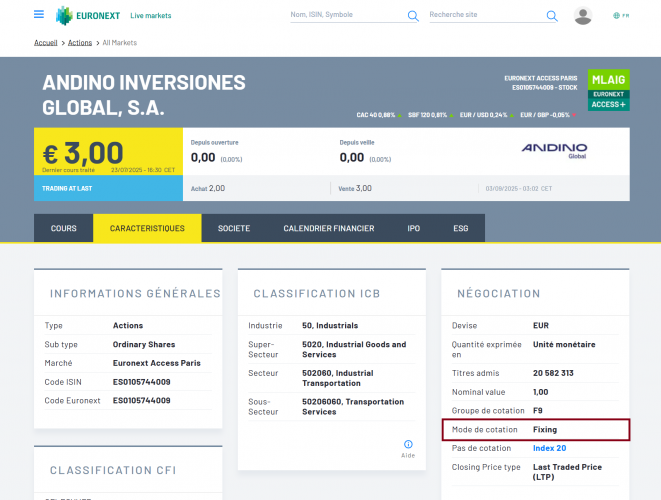
Task: Switch to the COURS tab
Action: click(x=64, y=228)
